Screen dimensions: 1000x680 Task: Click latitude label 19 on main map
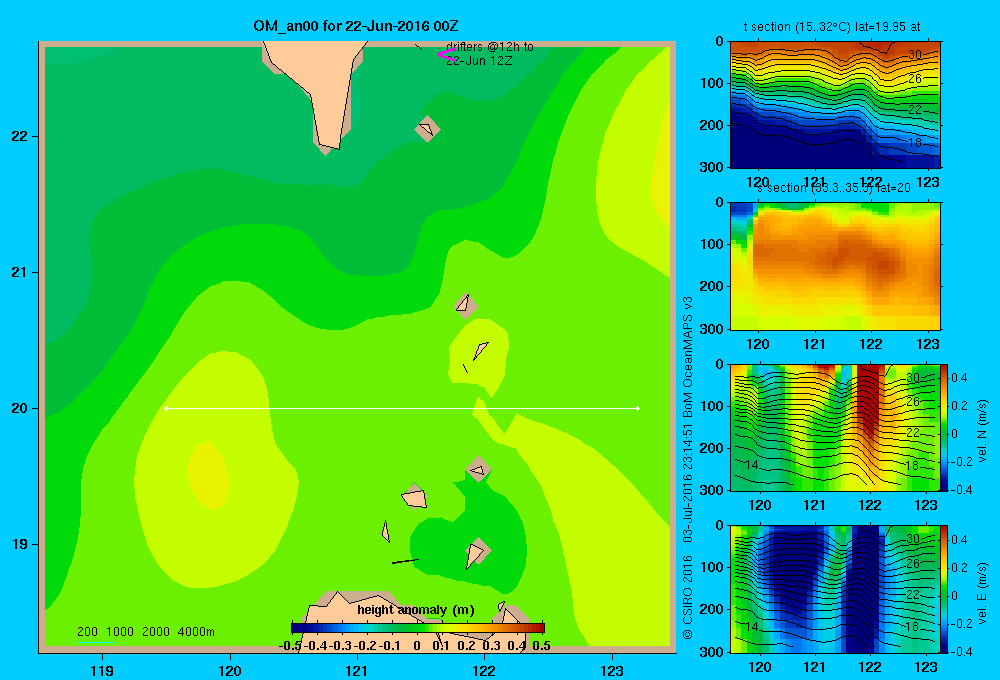click(20, 544)
